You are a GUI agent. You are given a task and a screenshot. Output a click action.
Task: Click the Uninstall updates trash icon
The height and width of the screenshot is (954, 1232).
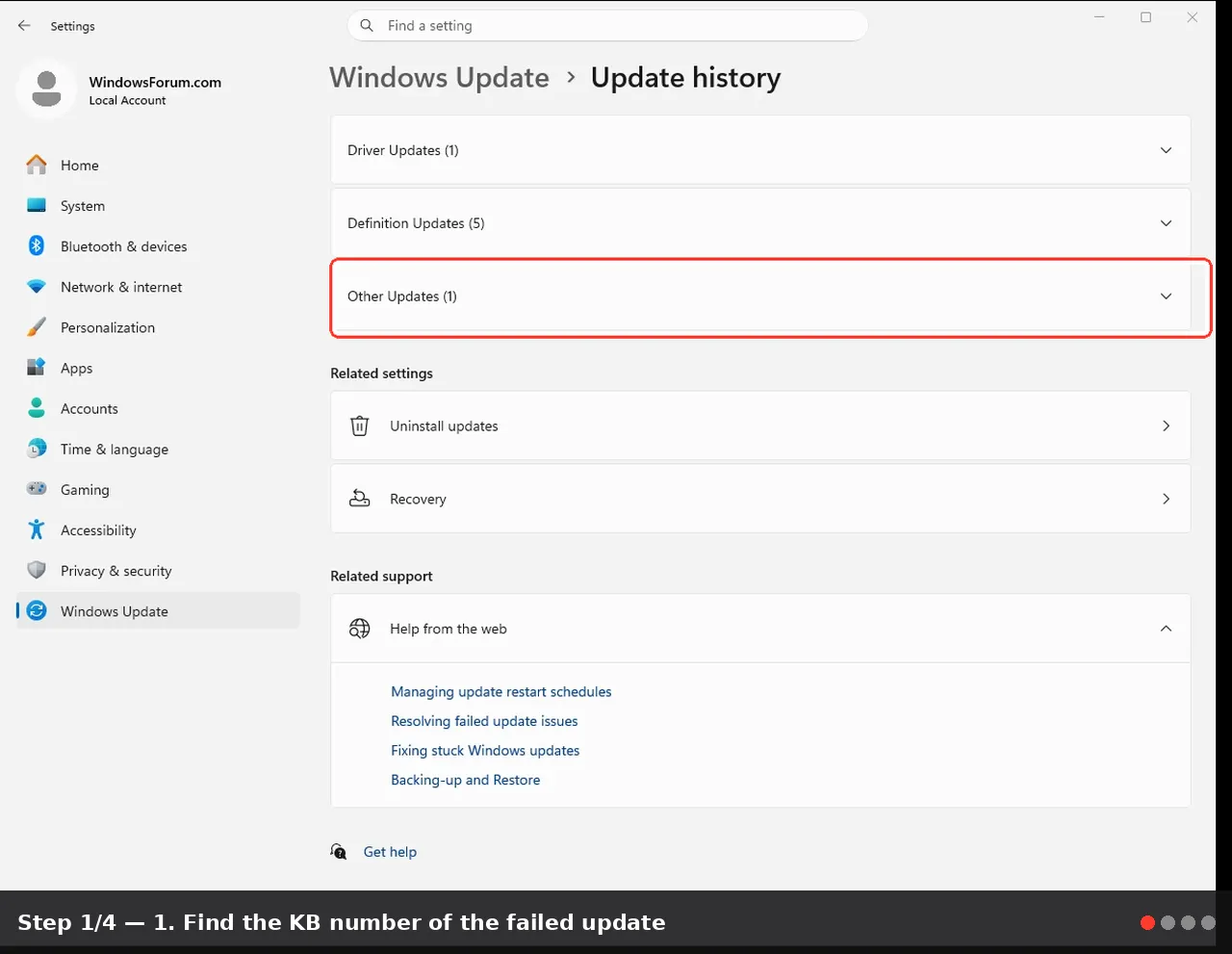[x=360, y=425]
